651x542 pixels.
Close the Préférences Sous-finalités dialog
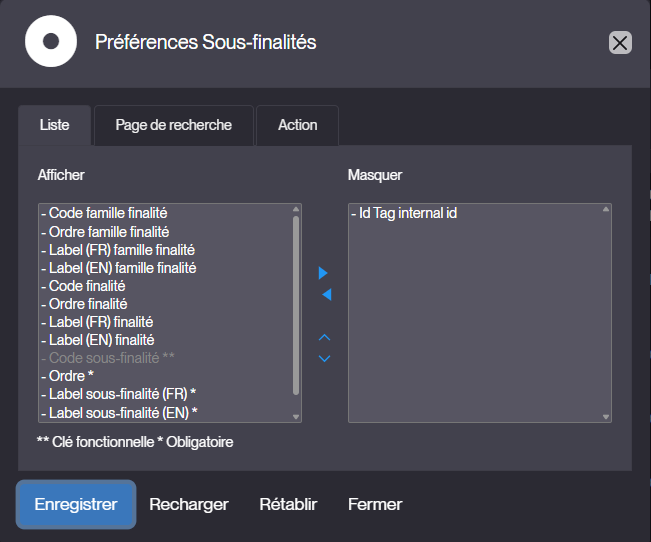620,42
